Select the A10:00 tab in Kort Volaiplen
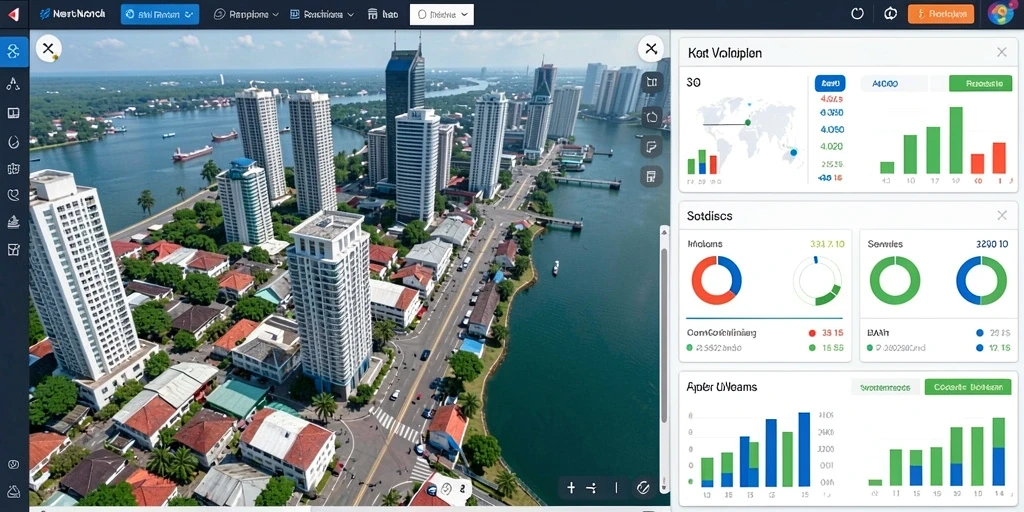The width and height of the screenshot is (1024, 512). tap(893, 83)
